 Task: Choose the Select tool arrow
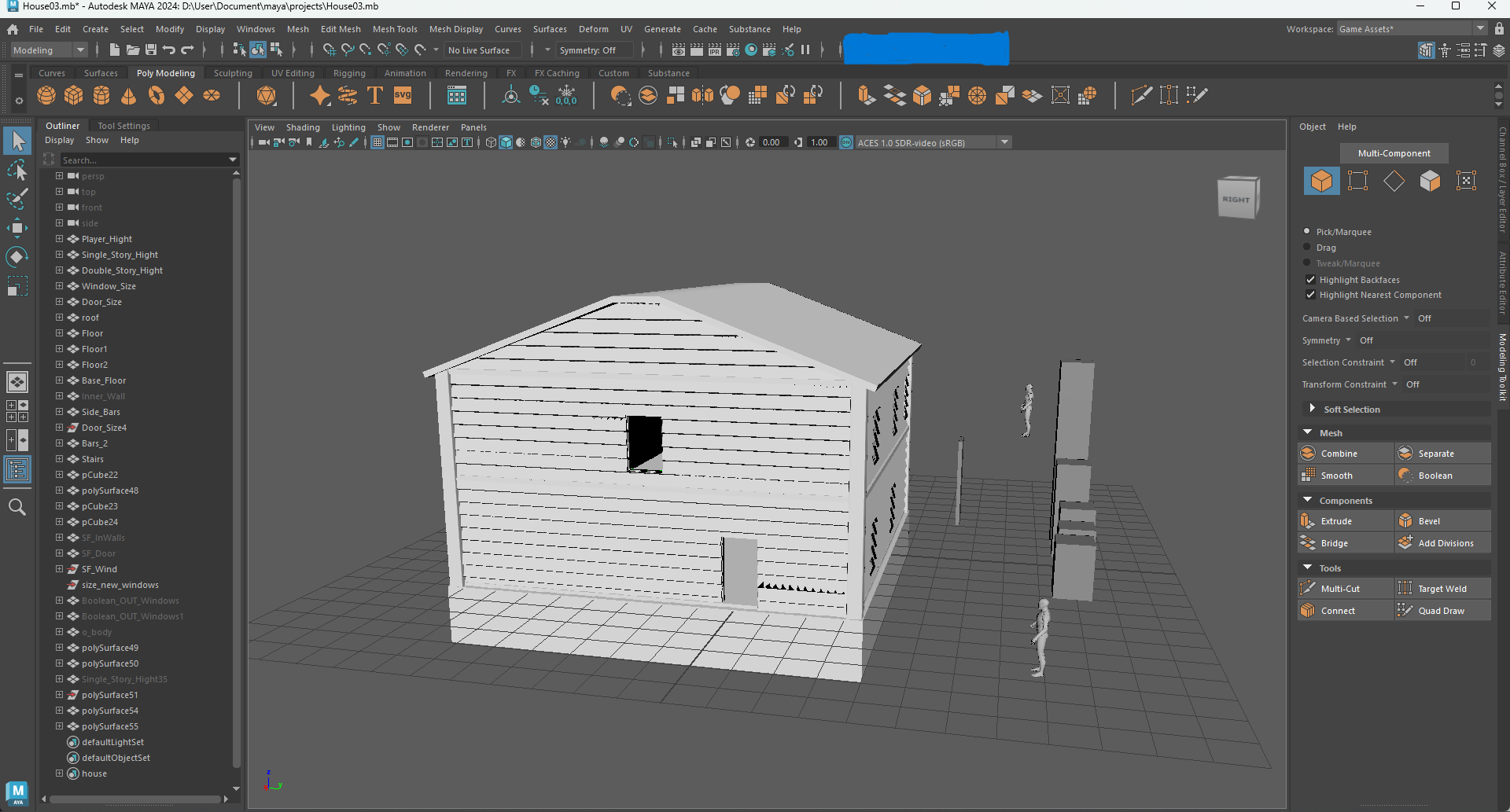tap(17, 141)
